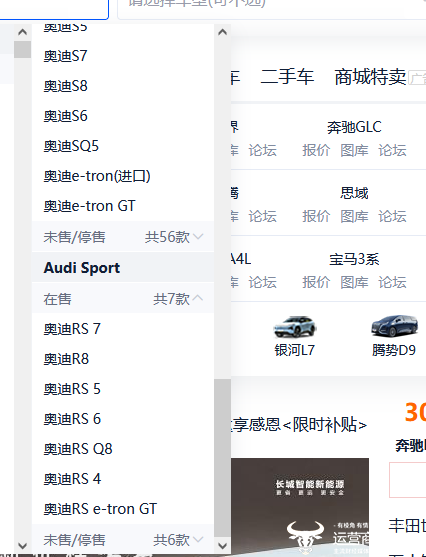Viewport: 426px width, 557px height.
Task: Click the 腾势D9 car thumbnail
Action: click(394, 325)
